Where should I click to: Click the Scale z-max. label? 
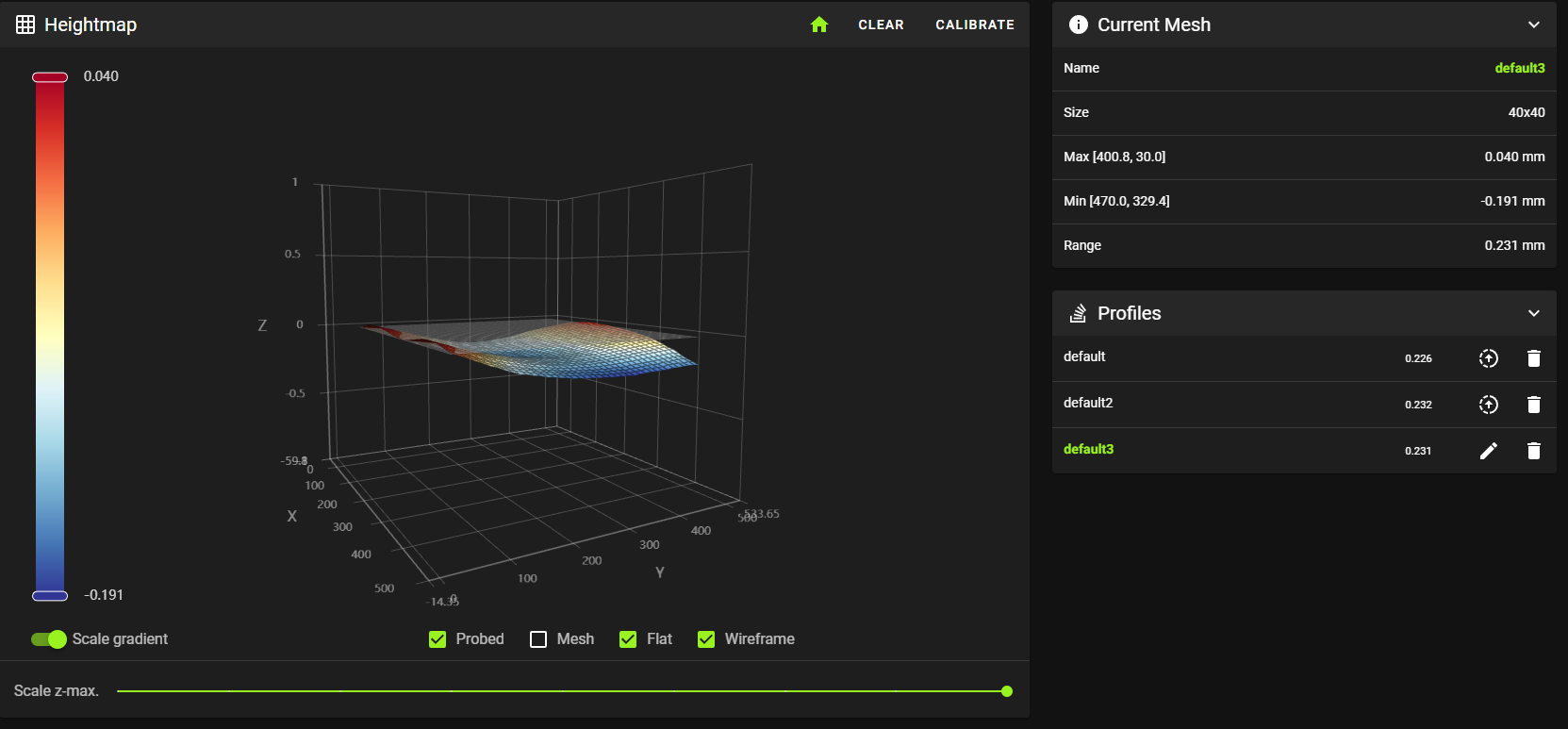click(x=56, y=691)
